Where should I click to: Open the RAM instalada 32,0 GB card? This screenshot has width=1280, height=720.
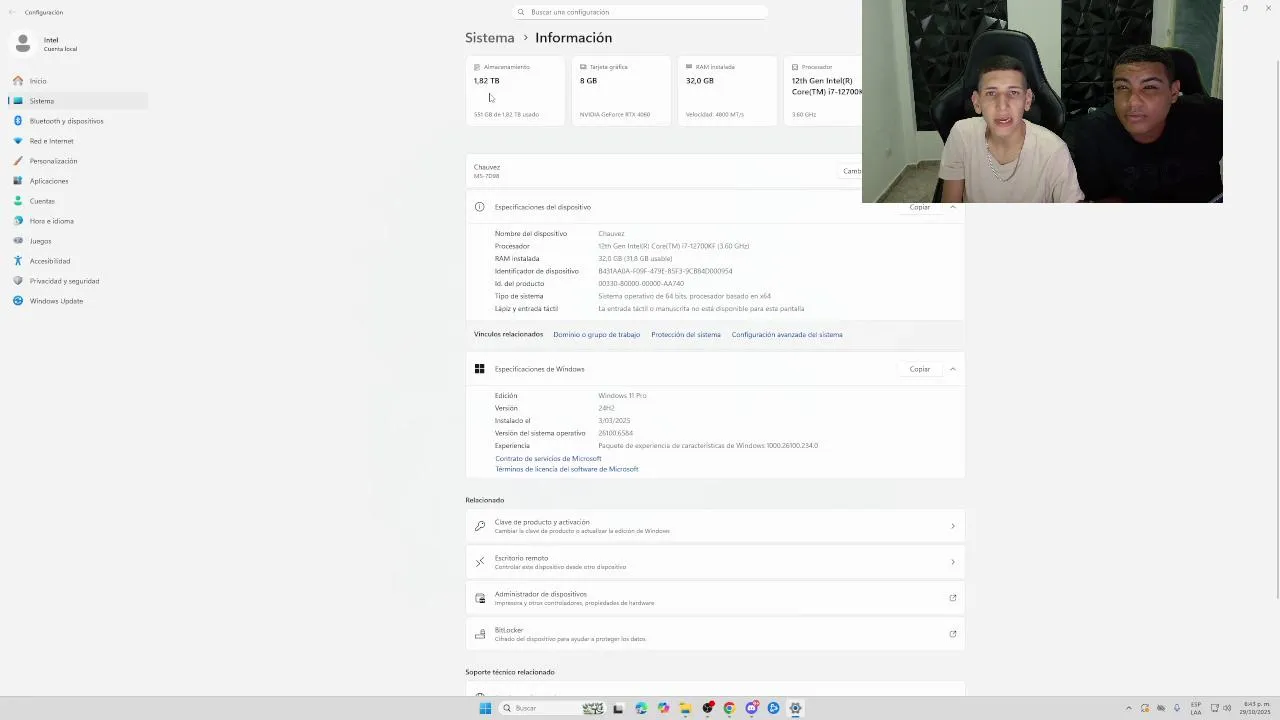point(726,90)
